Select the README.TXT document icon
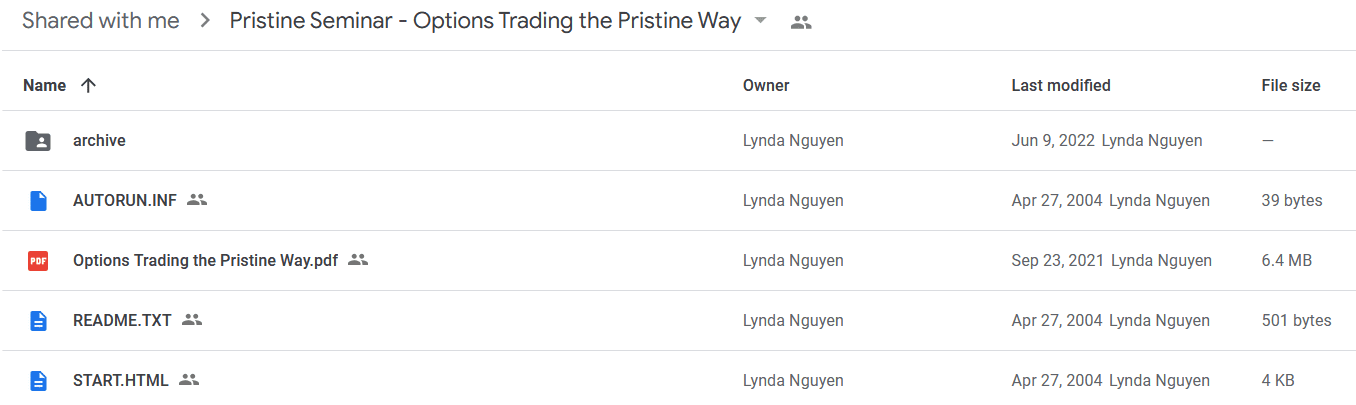Viewport: 1356px width, 405px height. (38, 321)
